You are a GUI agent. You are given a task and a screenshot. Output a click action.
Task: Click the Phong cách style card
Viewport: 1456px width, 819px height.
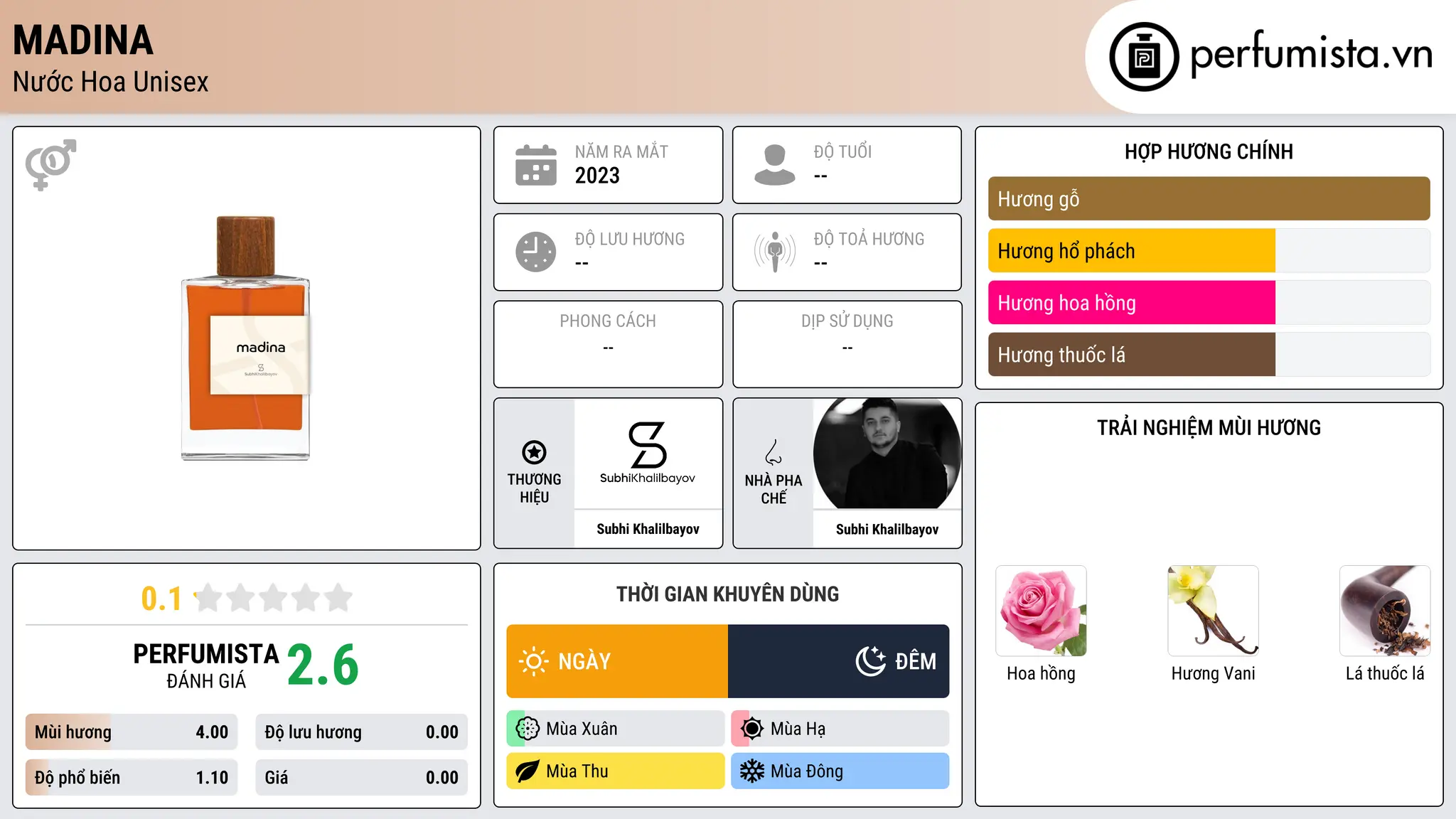pyautogui.click(x=609, y=344)
